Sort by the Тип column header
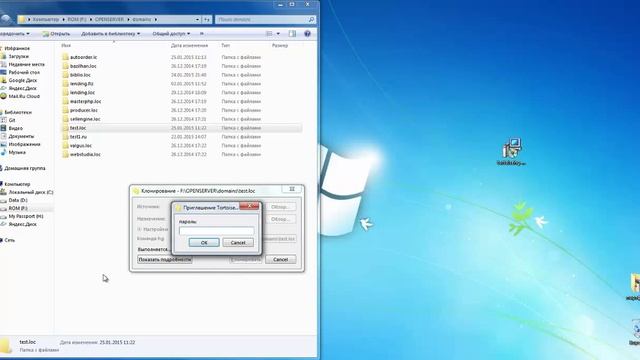This screenshot has width=640, height=360. pyautogui.click(x=225, y=46)
